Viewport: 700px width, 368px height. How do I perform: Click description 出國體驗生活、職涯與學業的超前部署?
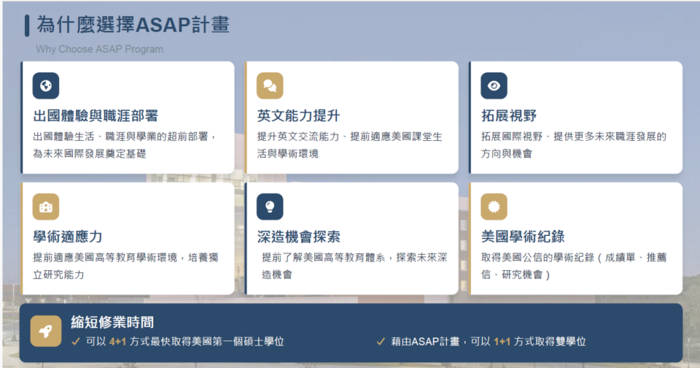pyautogui.click(x=125, y=145)
